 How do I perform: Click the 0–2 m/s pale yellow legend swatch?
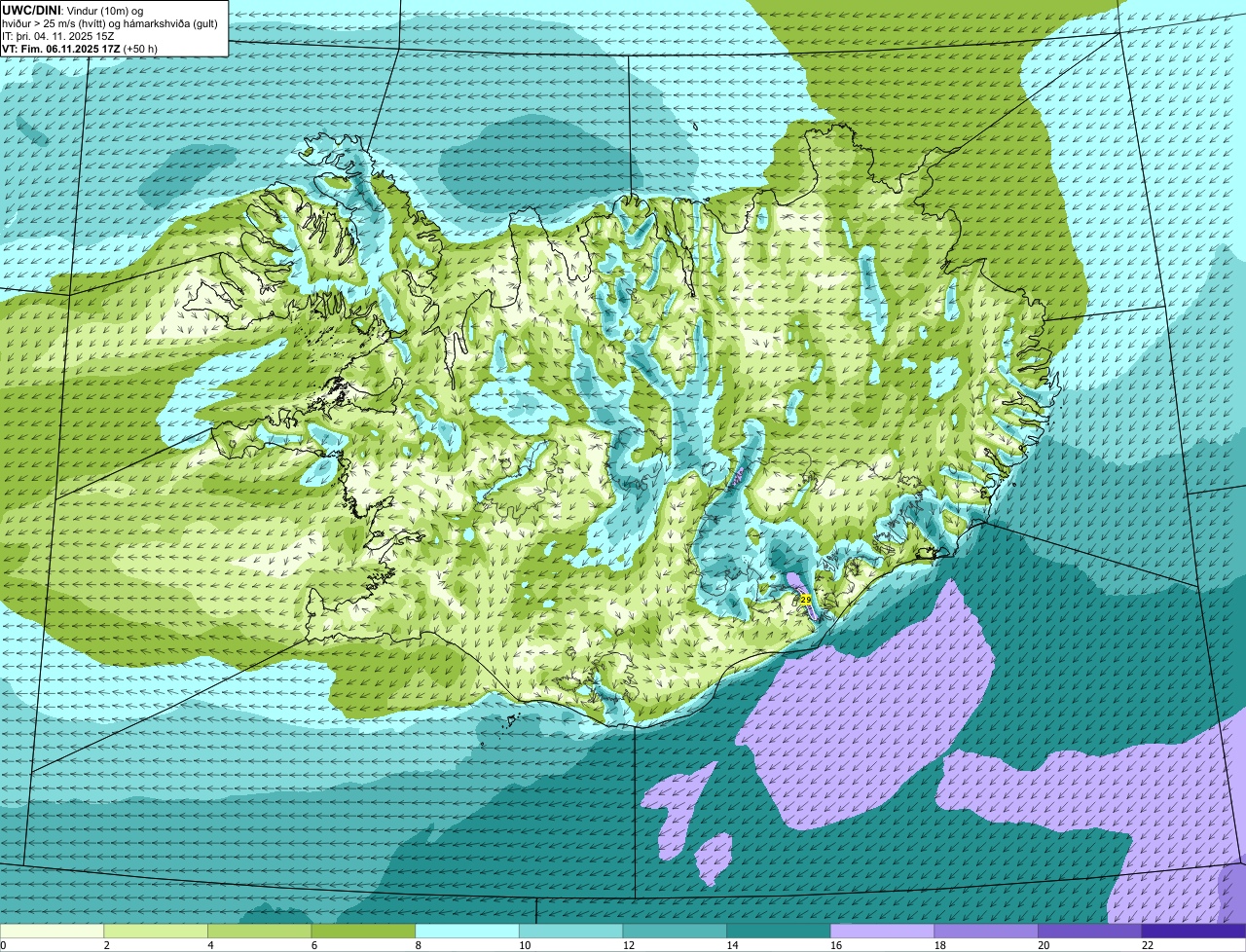52,931
